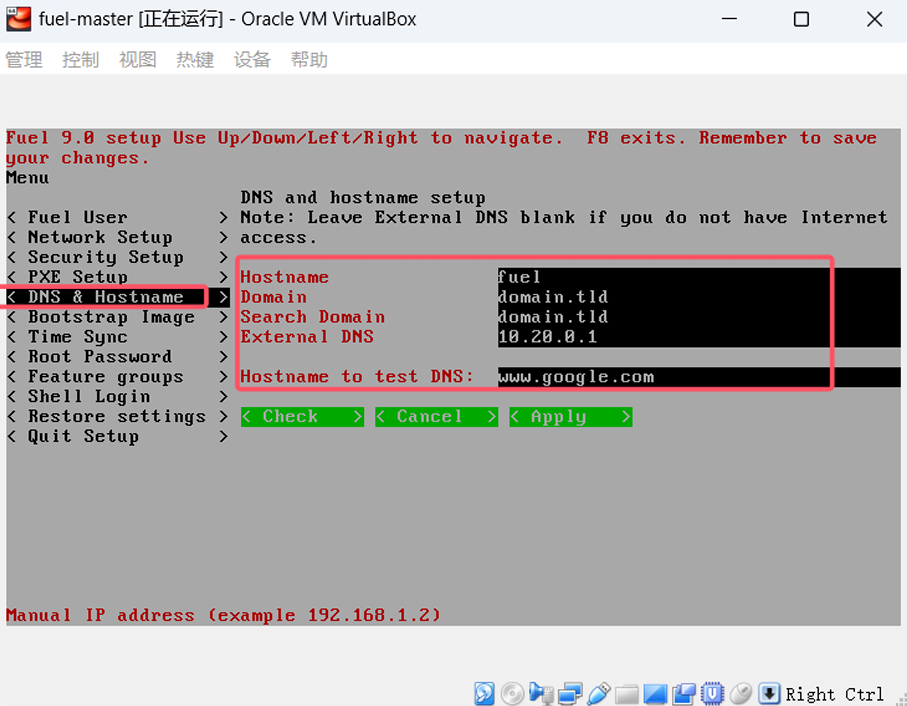Click the Domain field showing domain.tld
The image size is (907, 706).
[699, 297]
